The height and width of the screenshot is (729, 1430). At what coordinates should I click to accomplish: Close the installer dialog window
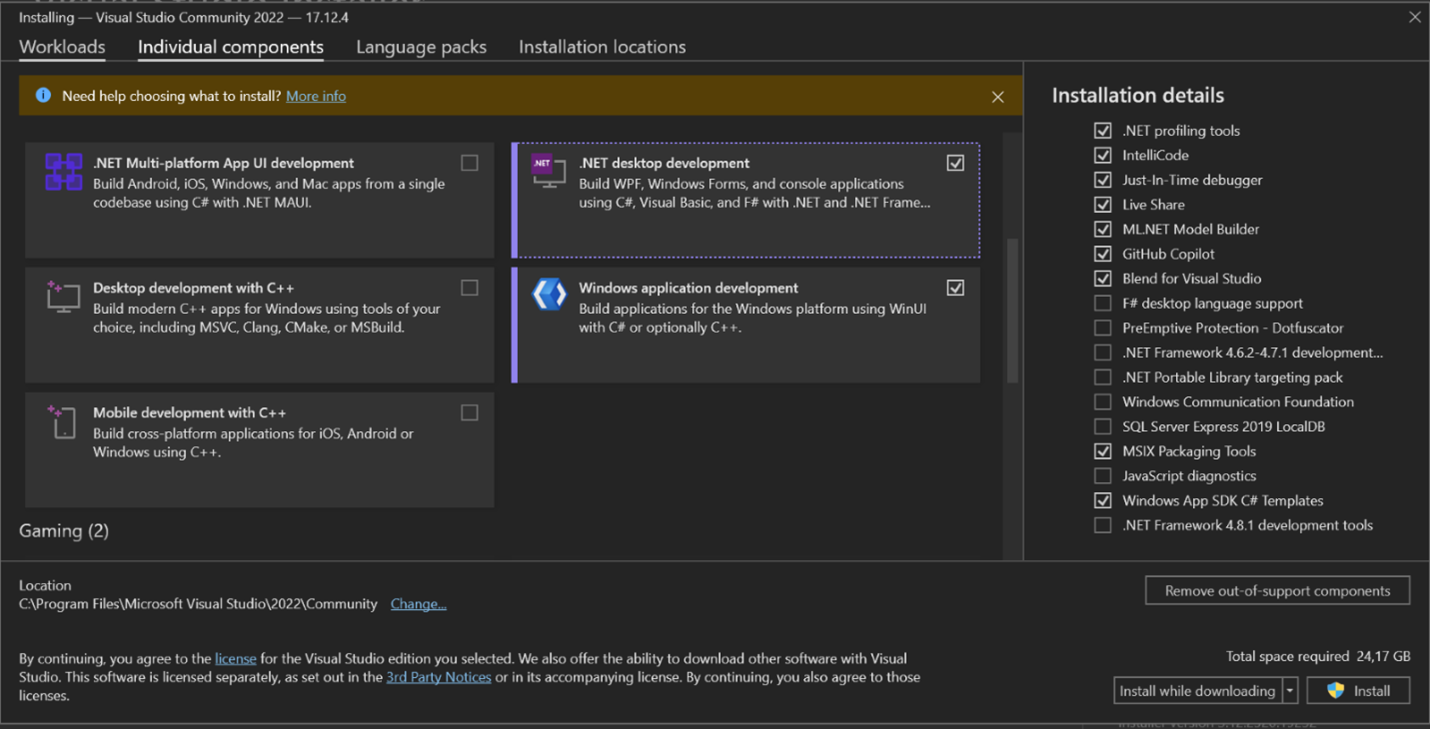(x=1414, y=17)
